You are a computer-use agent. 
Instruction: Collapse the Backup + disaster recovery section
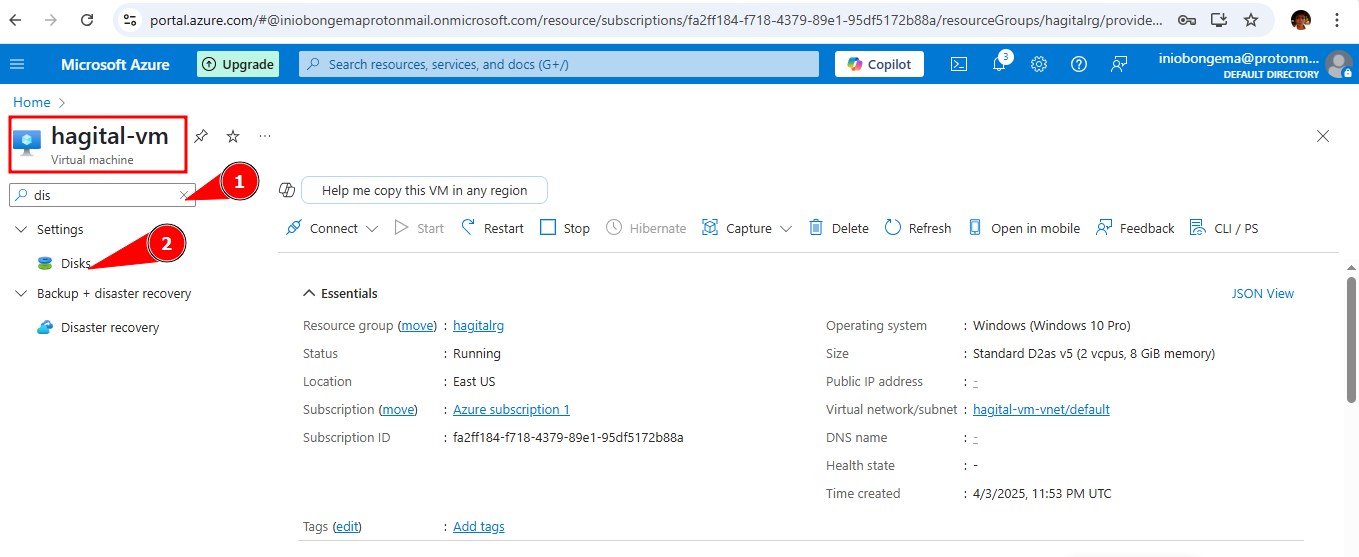(22, 293)
